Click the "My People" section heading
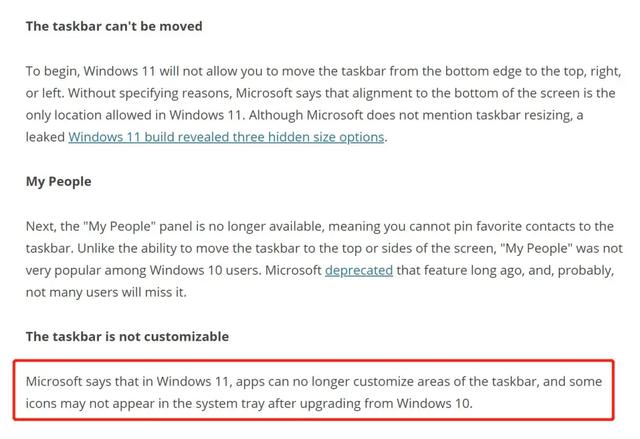This screenshot has width=640, height=439. pyautogui.click(x=59, y=181)
